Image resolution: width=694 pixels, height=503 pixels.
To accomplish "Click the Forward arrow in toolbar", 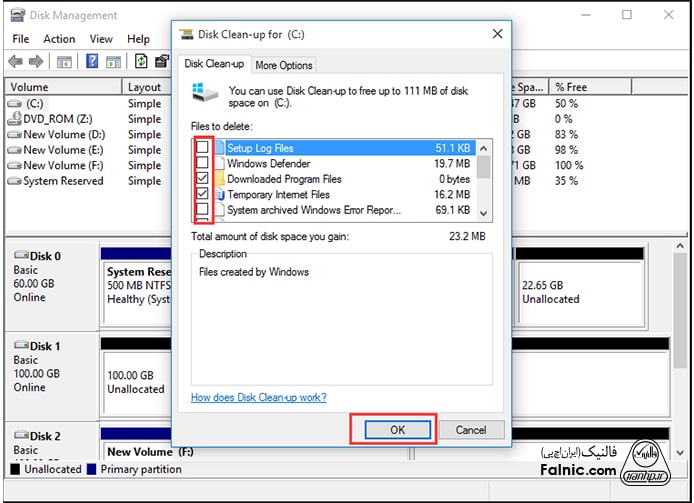I will [x=37, y=62].
